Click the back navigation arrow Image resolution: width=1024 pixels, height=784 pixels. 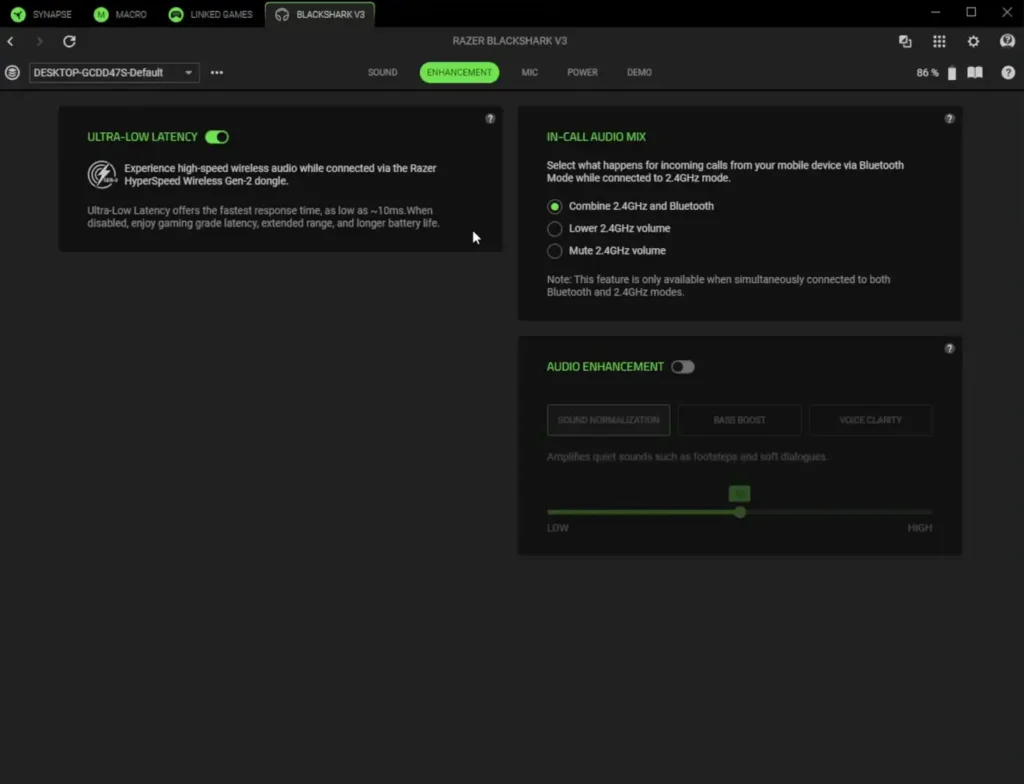[x=10, y=41]
